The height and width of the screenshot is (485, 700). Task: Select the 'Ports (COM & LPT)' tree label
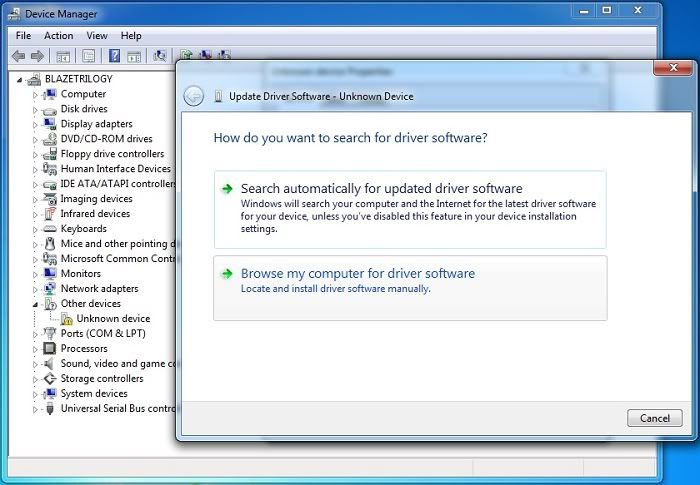pyautogui.click(x=103, y=334)
